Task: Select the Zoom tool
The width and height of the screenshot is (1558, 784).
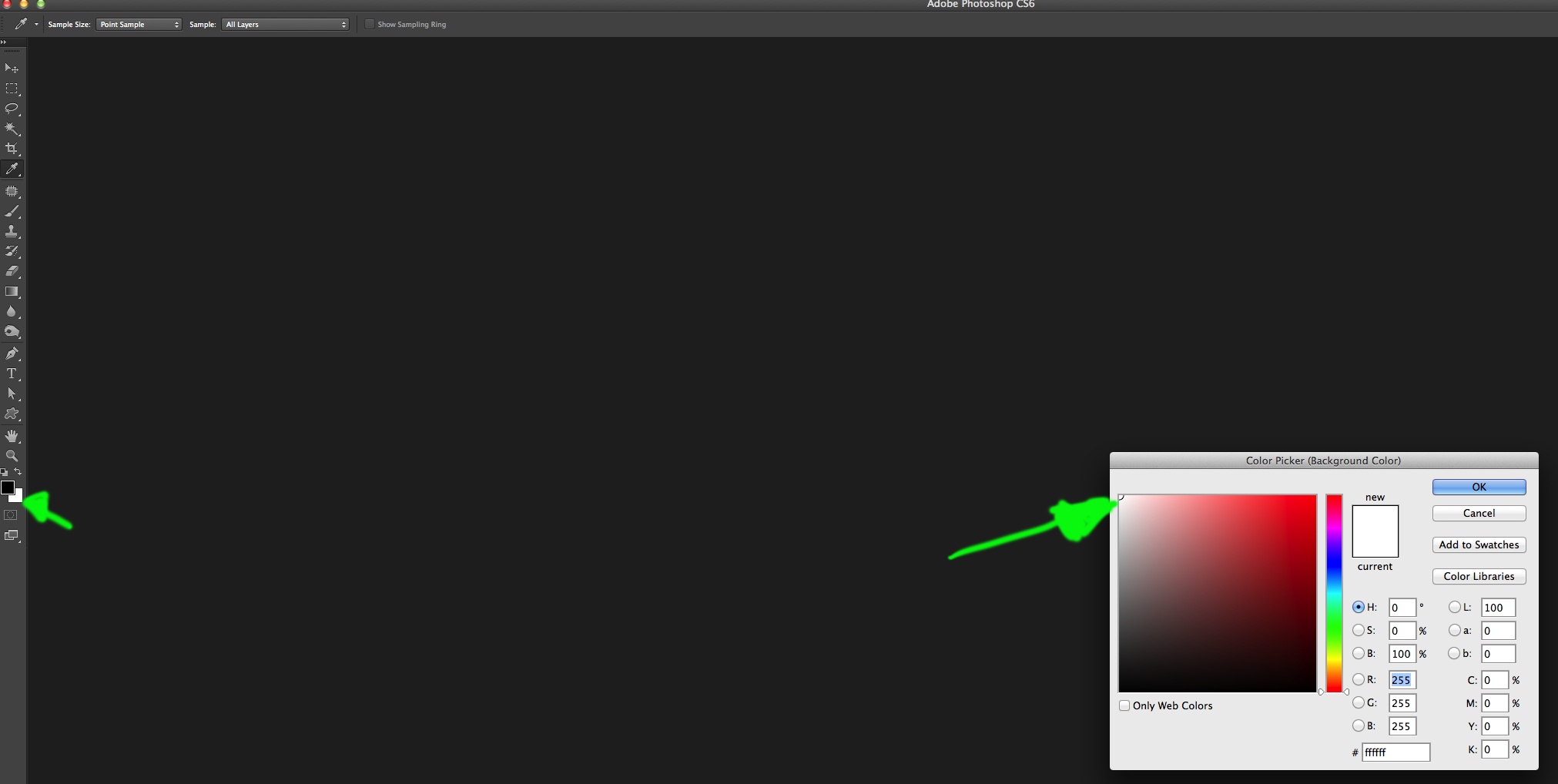Action: tap(12, 455)
